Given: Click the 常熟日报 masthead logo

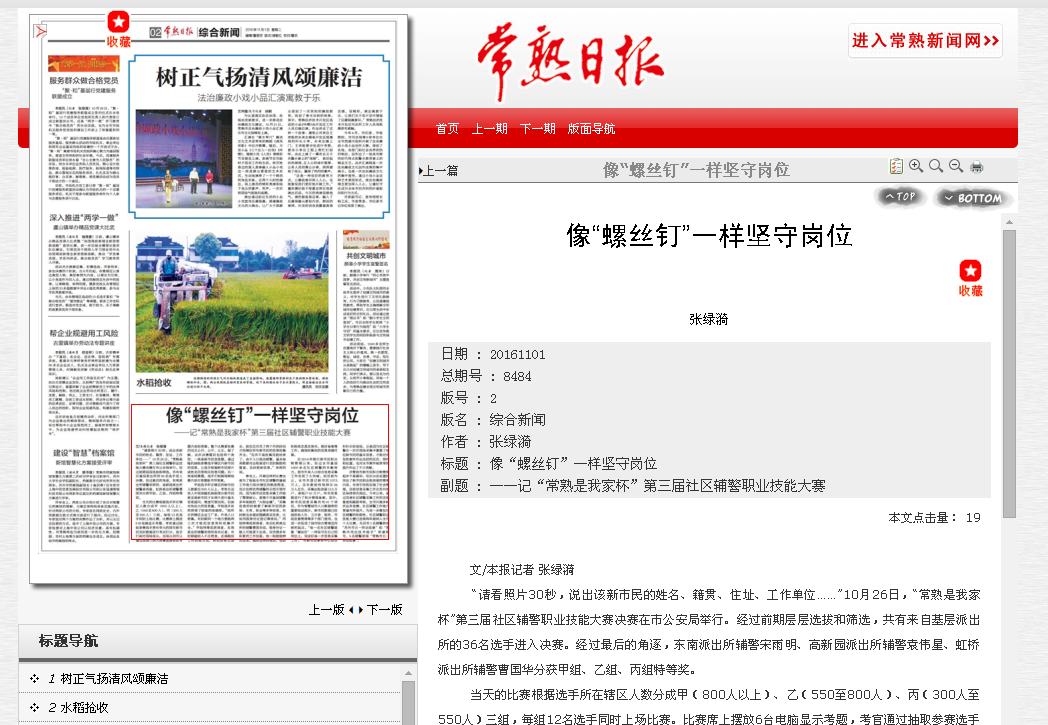Looking at the screenshot, I should (570, 62).
